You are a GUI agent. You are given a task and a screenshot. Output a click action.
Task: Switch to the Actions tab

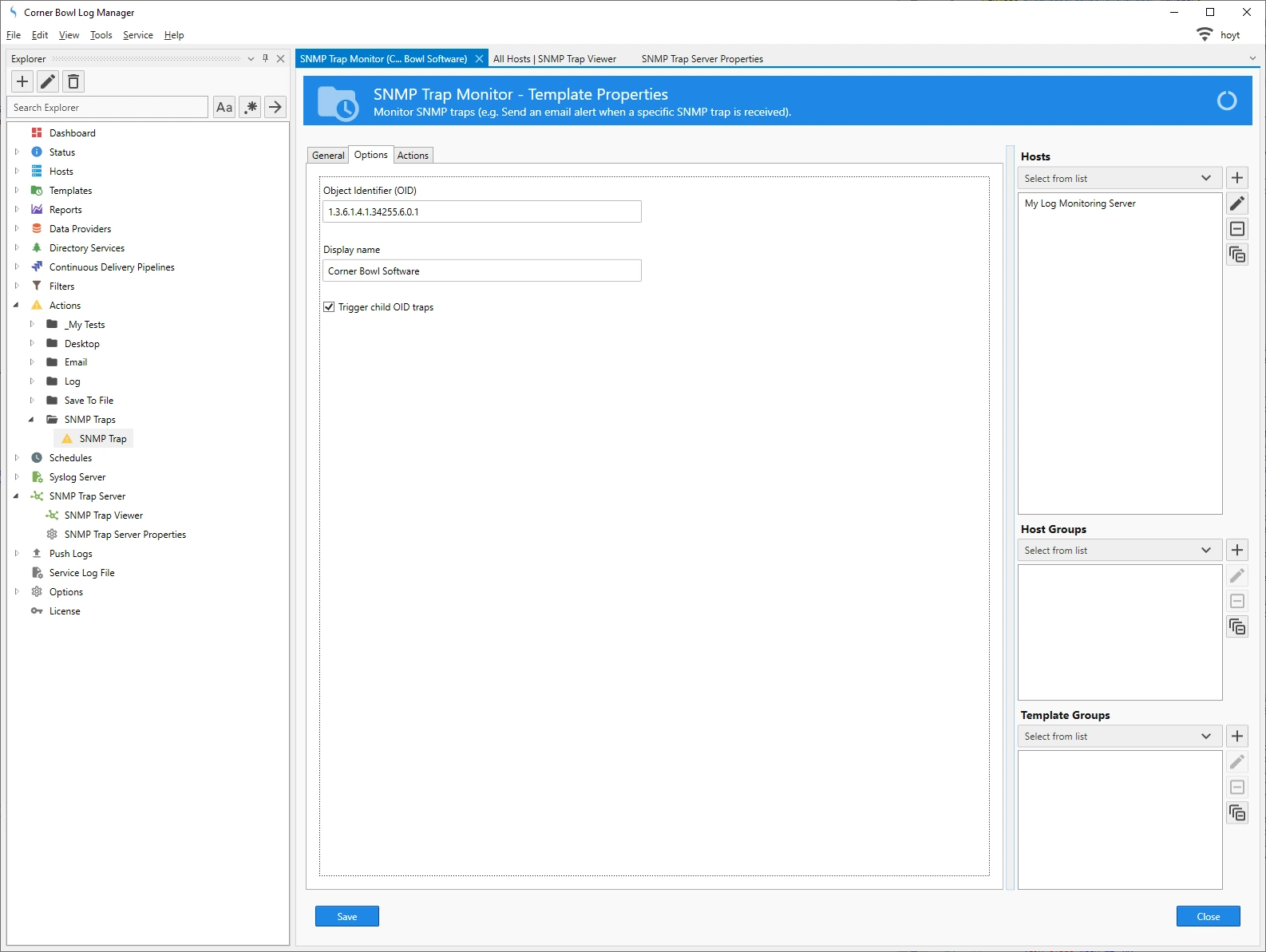[x=413, y=156]
